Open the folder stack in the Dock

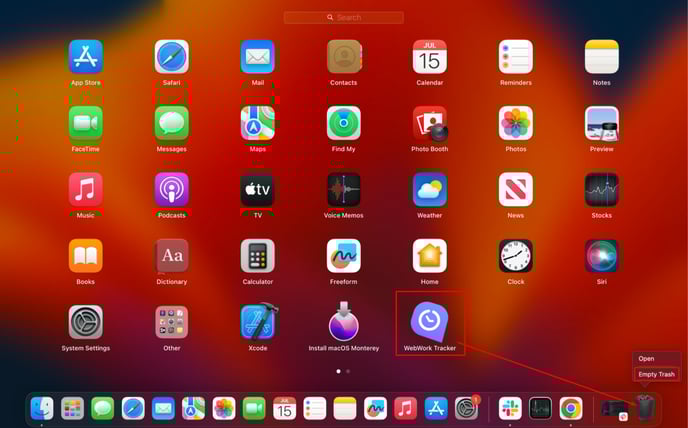(614, 409)
